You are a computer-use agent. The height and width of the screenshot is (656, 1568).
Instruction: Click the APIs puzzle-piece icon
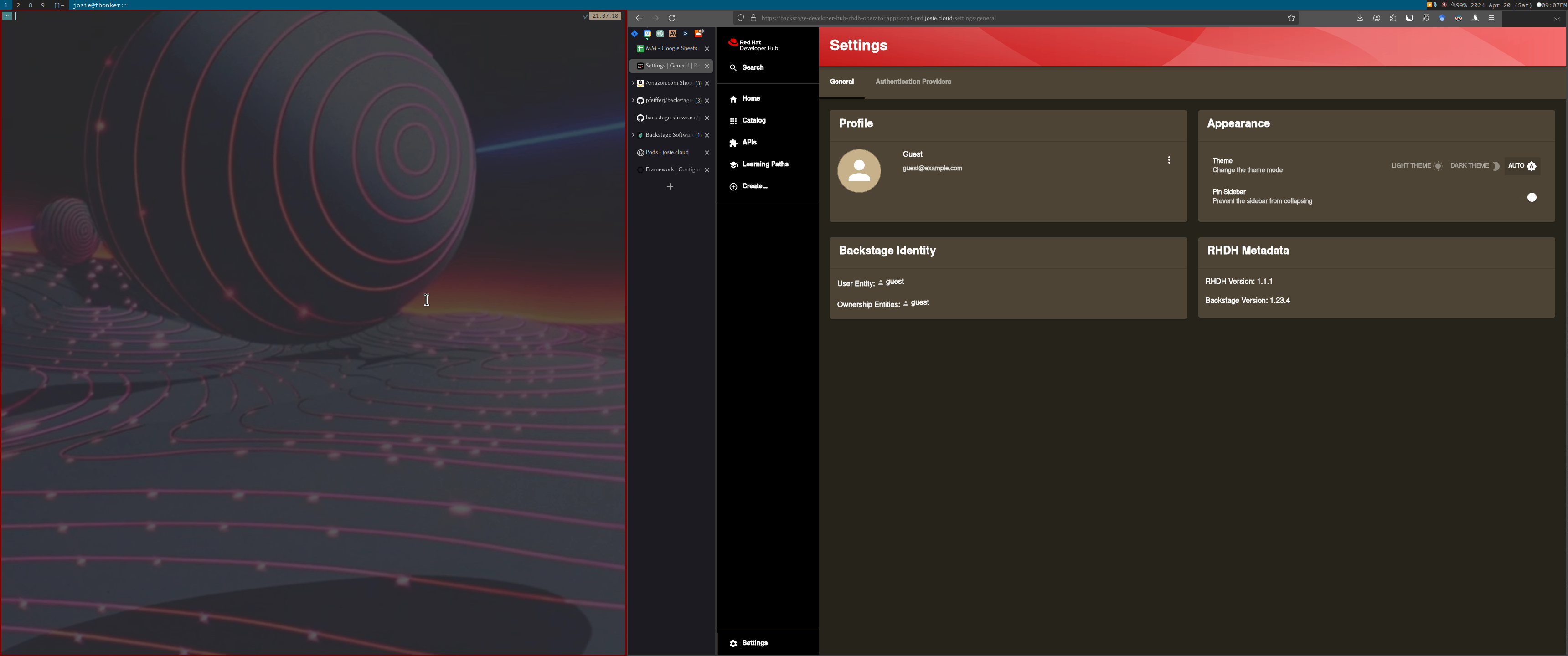pyautogui.click(x=733, y=143)
